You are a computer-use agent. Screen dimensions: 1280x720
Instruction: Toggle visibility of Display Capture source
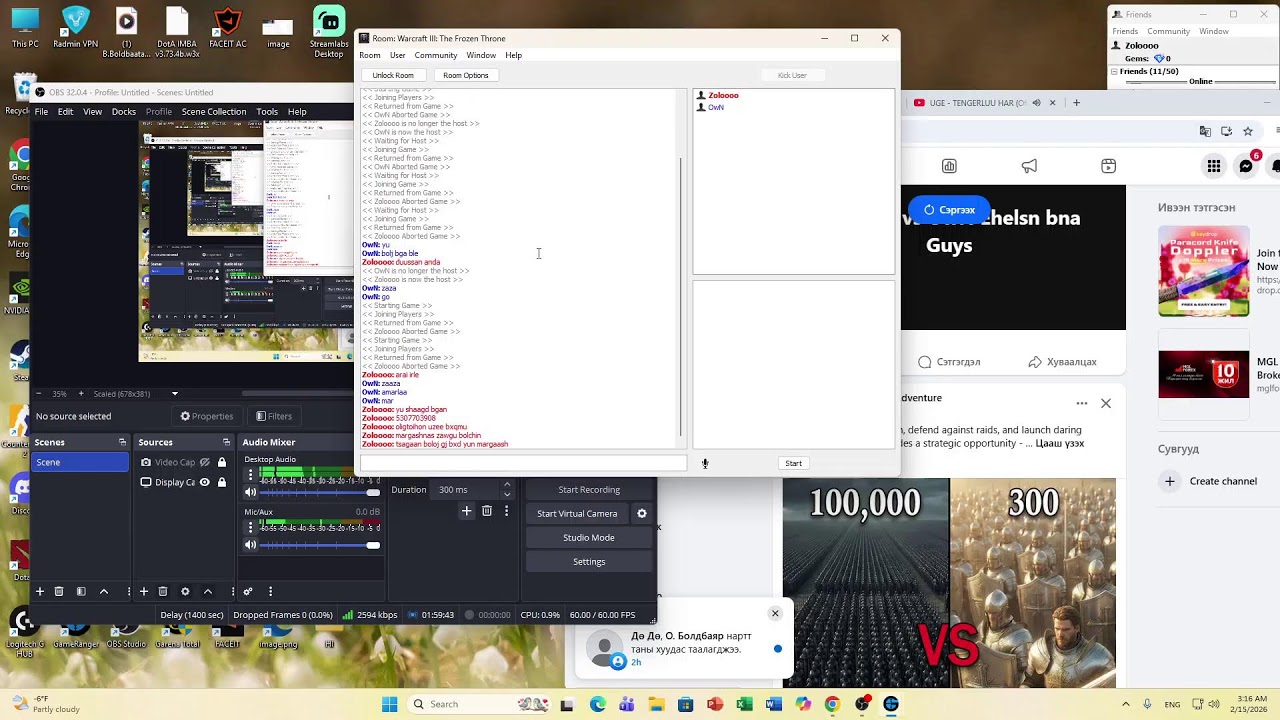click(205, 482)
